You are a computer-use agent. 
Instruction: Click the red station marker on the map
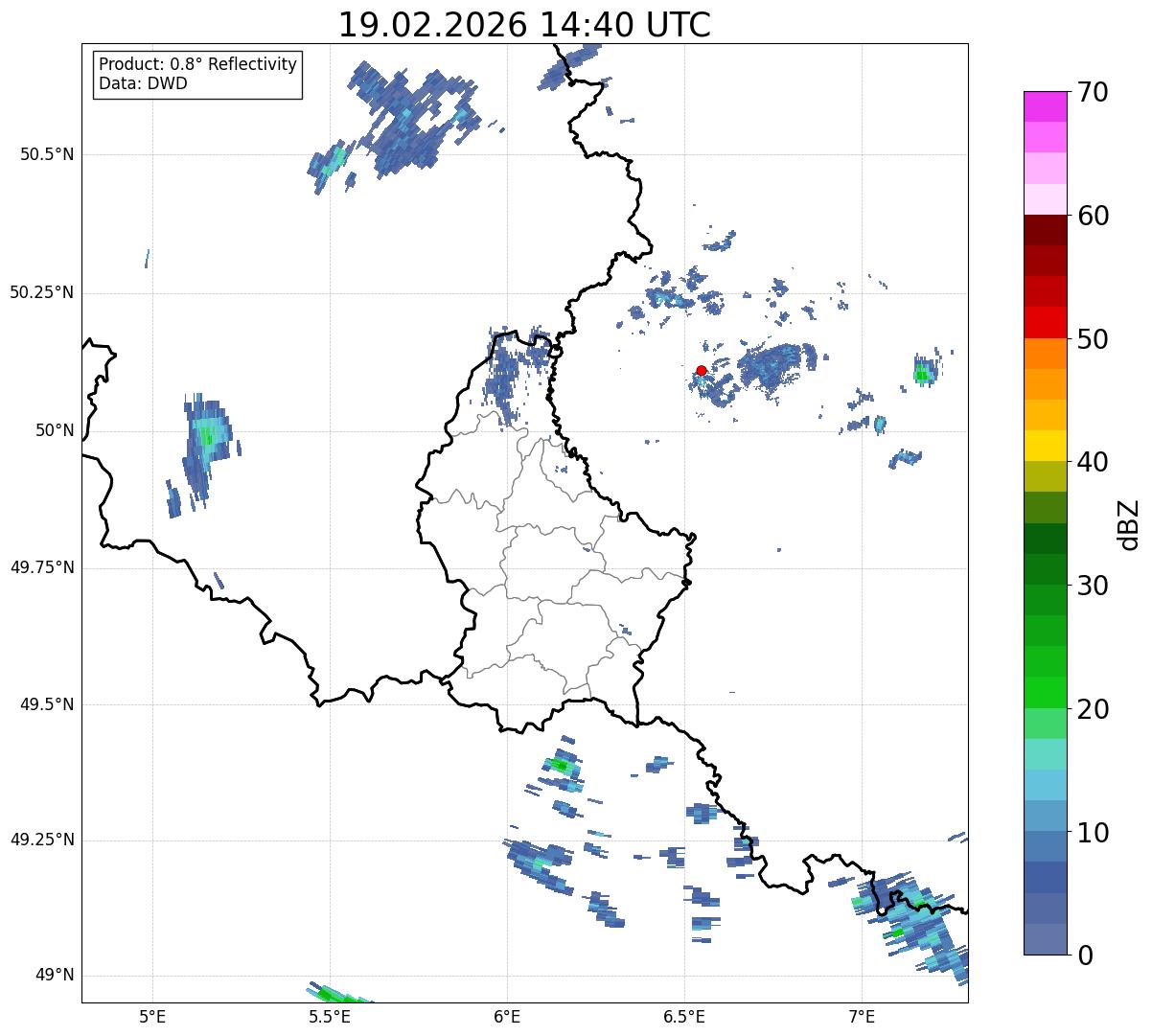702,370
